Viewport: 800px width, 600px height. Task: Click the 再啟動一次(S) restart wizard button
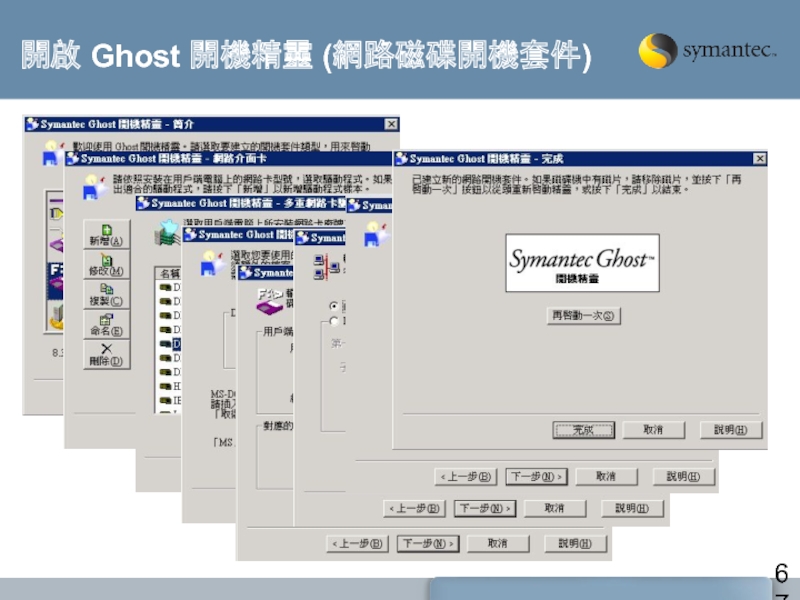(583, 315)
